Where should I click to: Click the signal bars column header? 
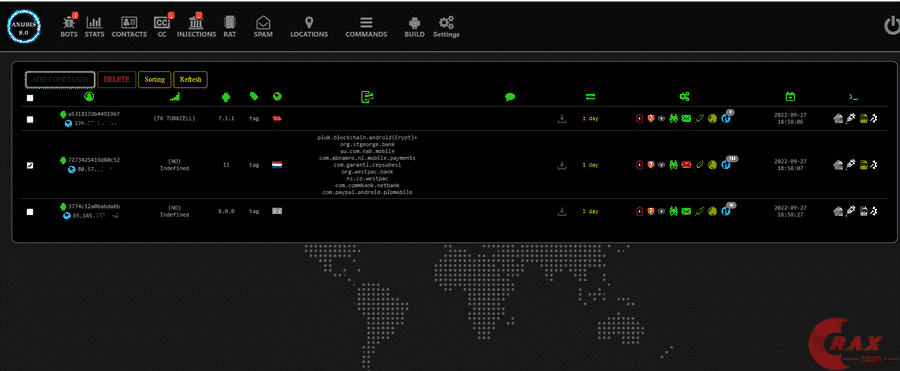[x=174, y=96]
